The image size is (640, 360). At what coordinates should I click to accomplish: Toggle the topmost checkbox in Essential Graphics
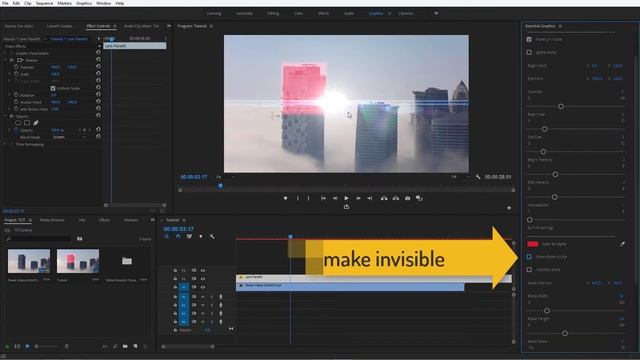[x=529, y=39]
